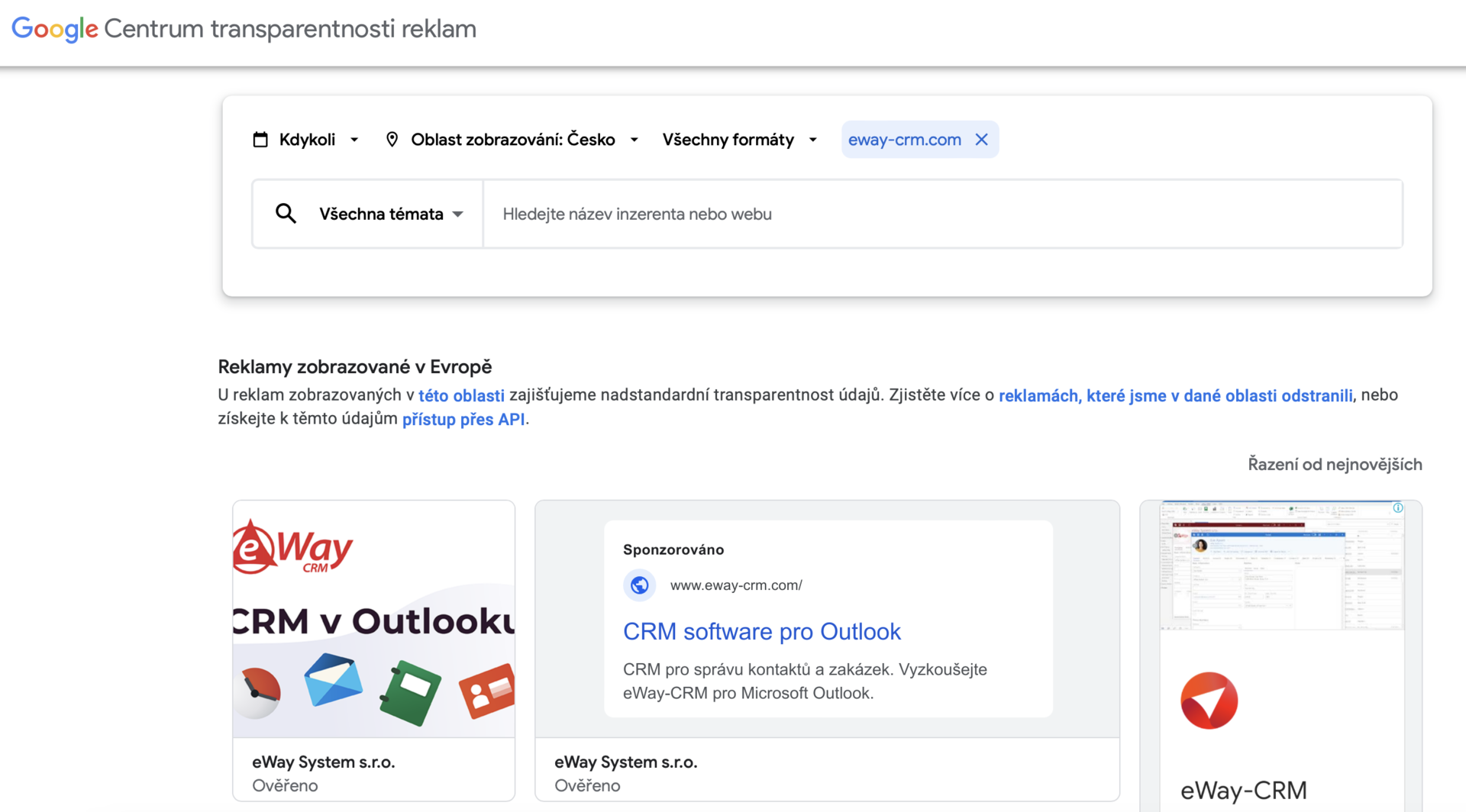Click eWay System s.r.o. under text ad
Image resolution: width=1466 pixels, height=812 pixels.
click(625, 762)
